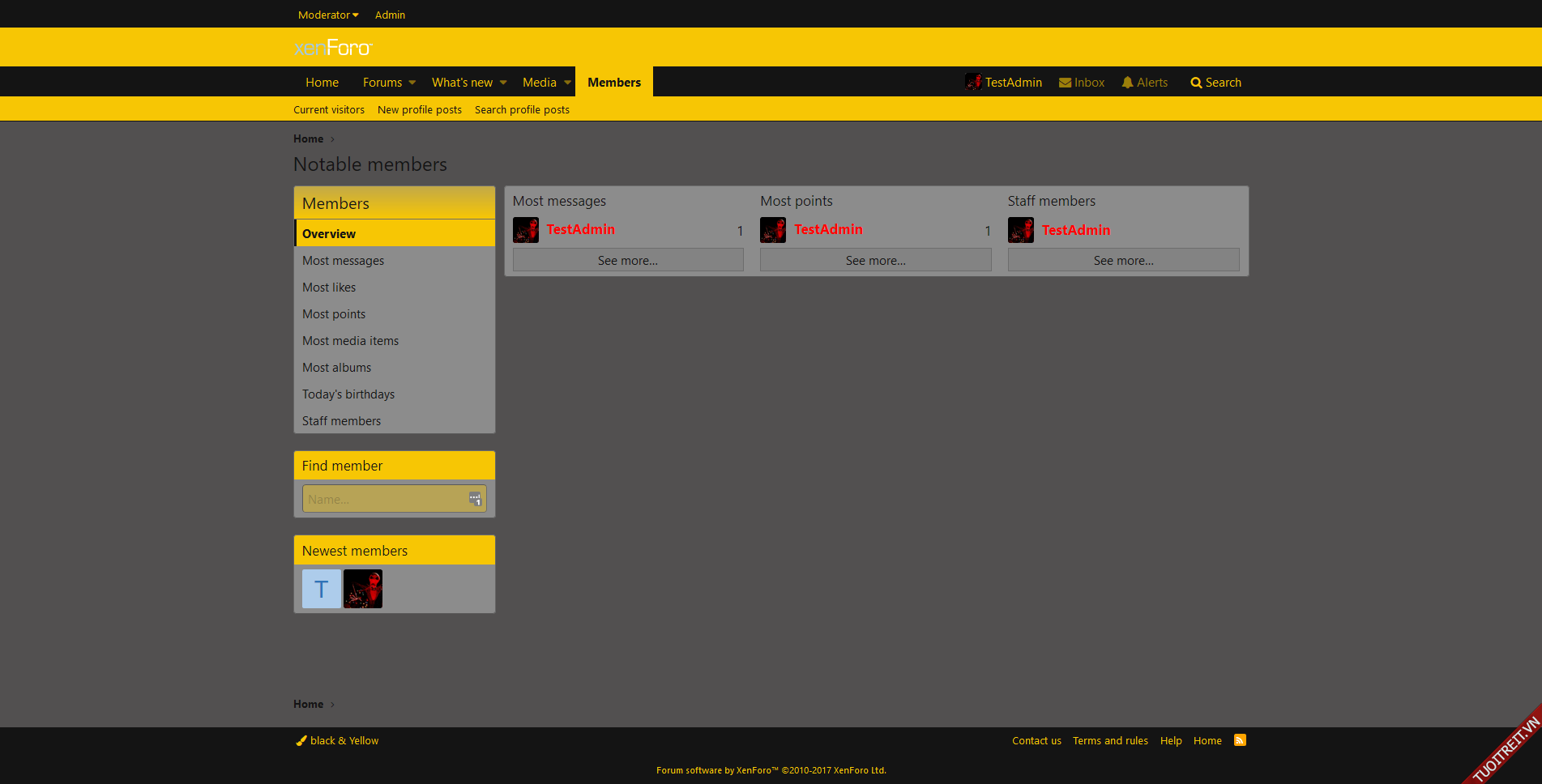The width and height of the screenshot is (1542, 784).
Task: Click the xenForo logo
Action: [333, 48]
